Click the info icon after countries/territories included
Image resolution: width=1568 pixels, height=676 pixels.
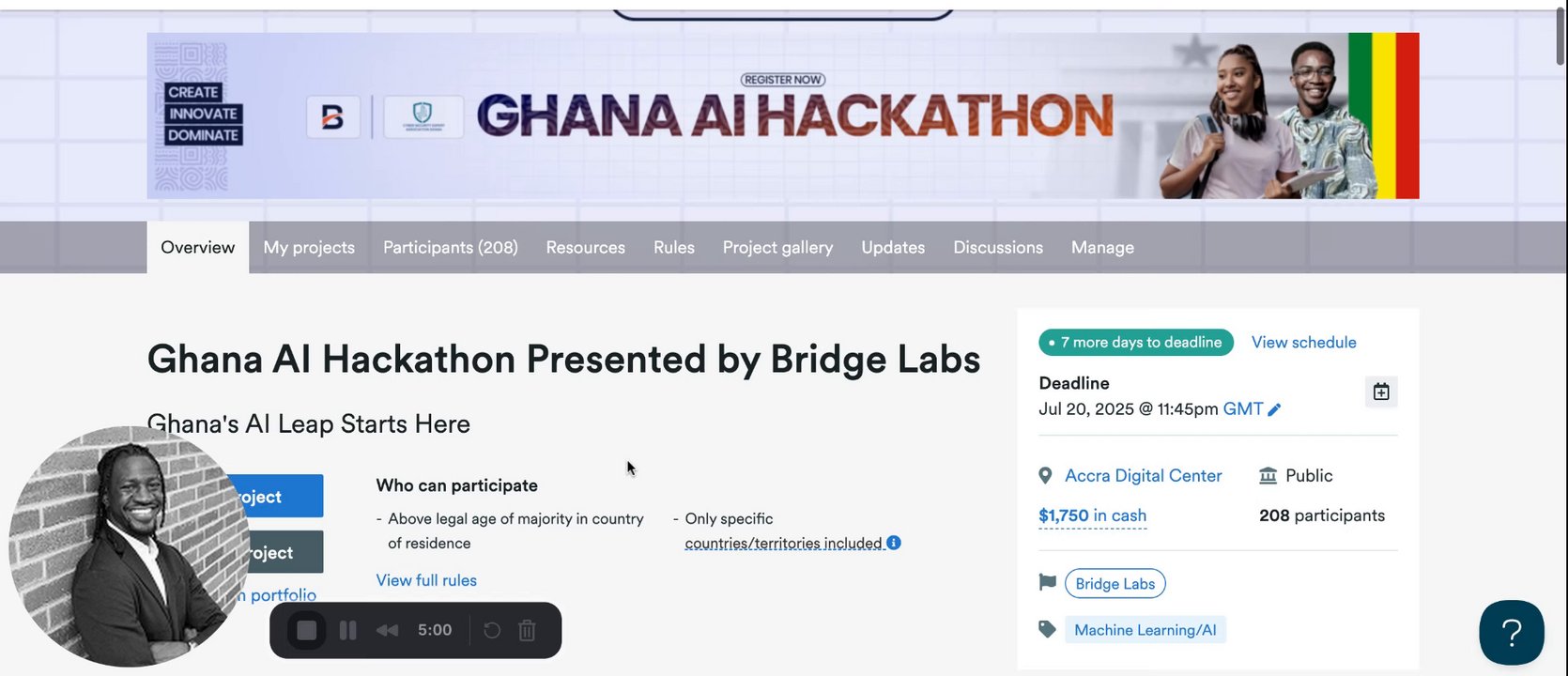coord(894,543)
